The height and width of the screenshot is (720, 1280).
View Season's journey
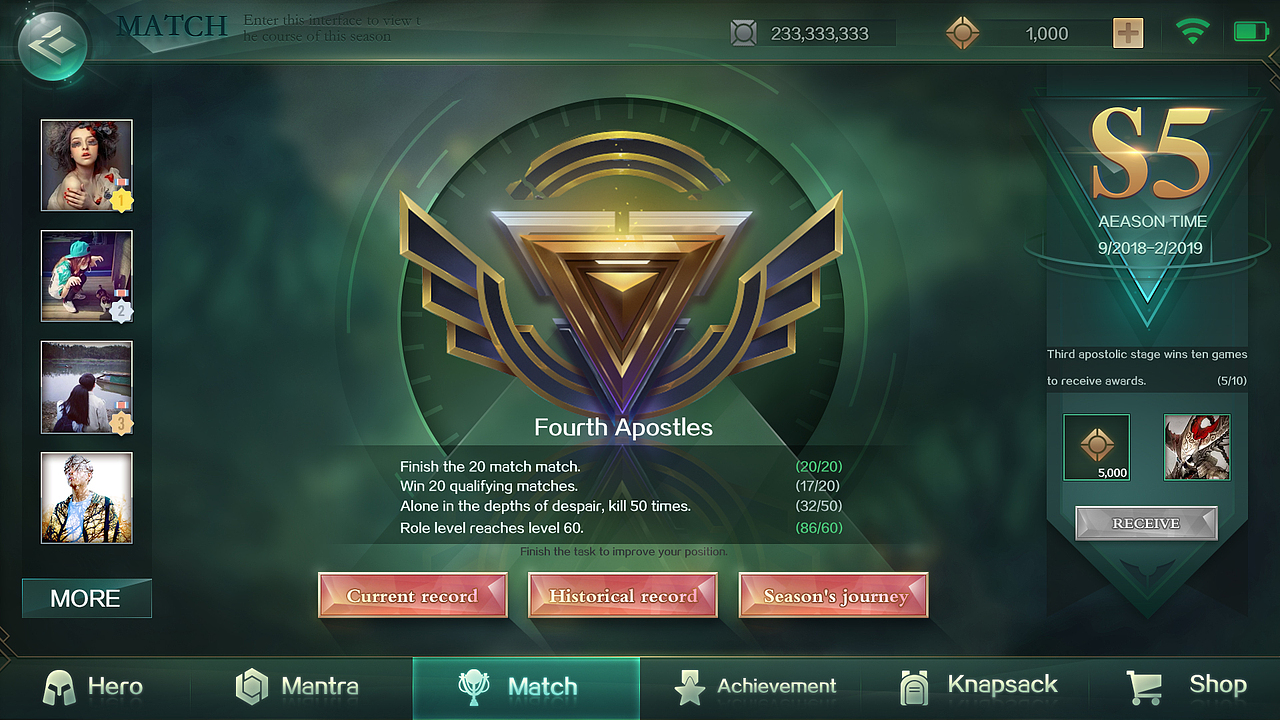834,595
